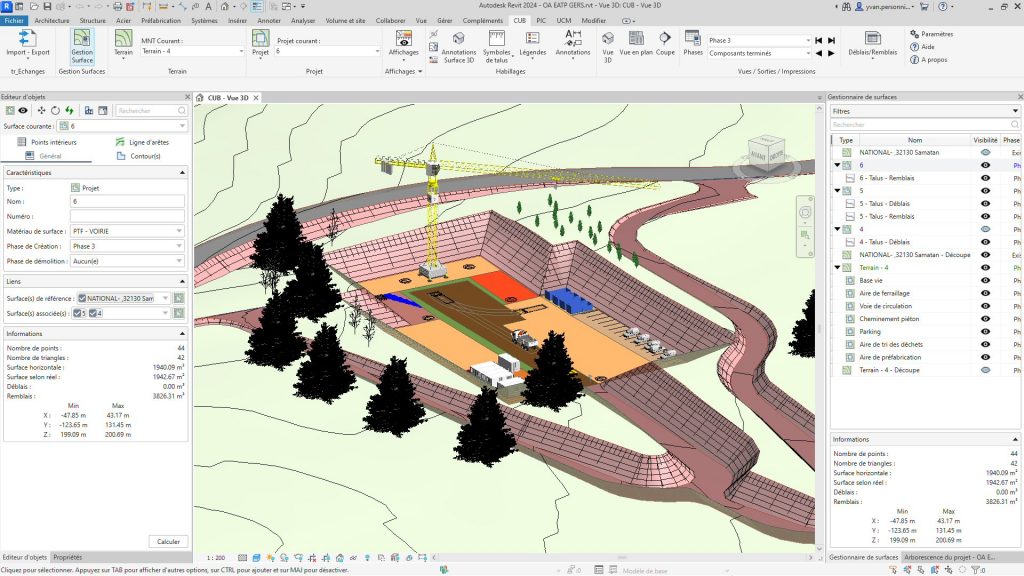Click the Numéro input field

127,216
